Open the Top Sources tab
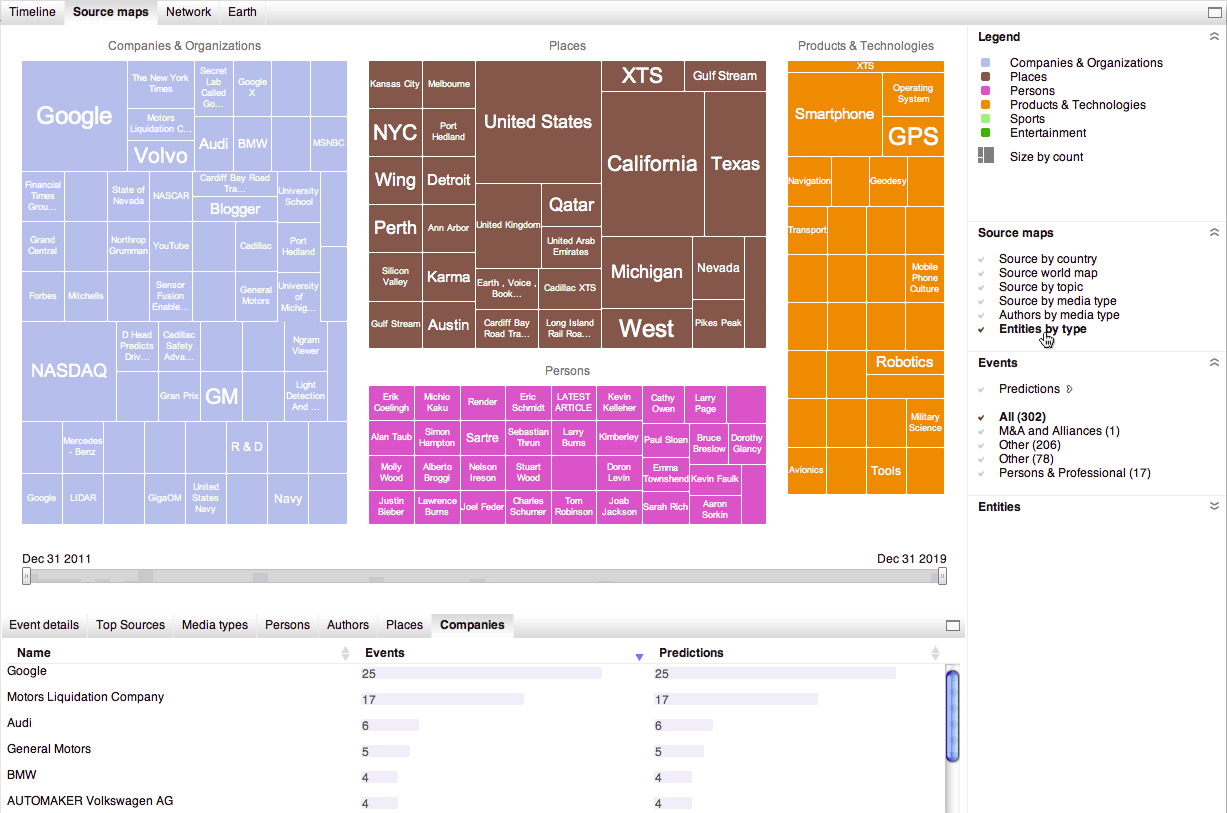Image resolution: width=1227 pixels, height=813 pixels. tap(130, 625)
